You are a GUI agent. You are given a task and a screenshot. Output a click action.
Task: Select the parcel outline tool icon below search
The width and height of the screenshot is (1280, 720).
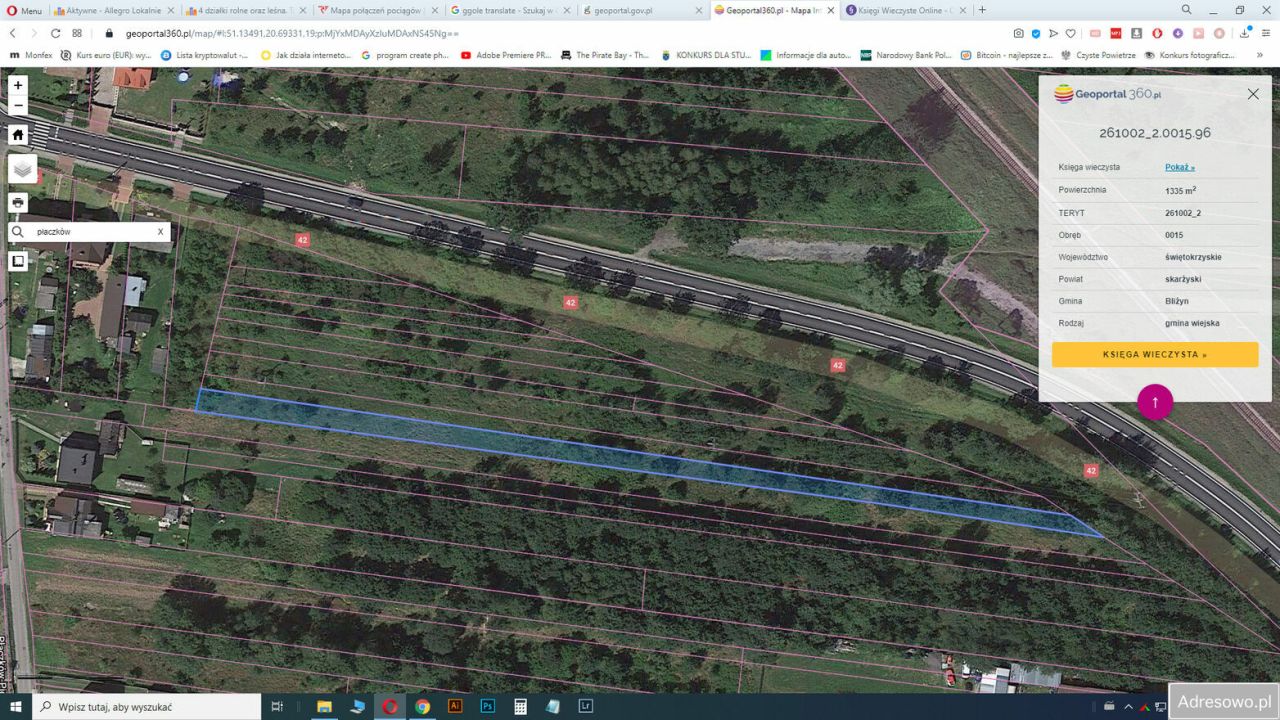pos(17,260)
